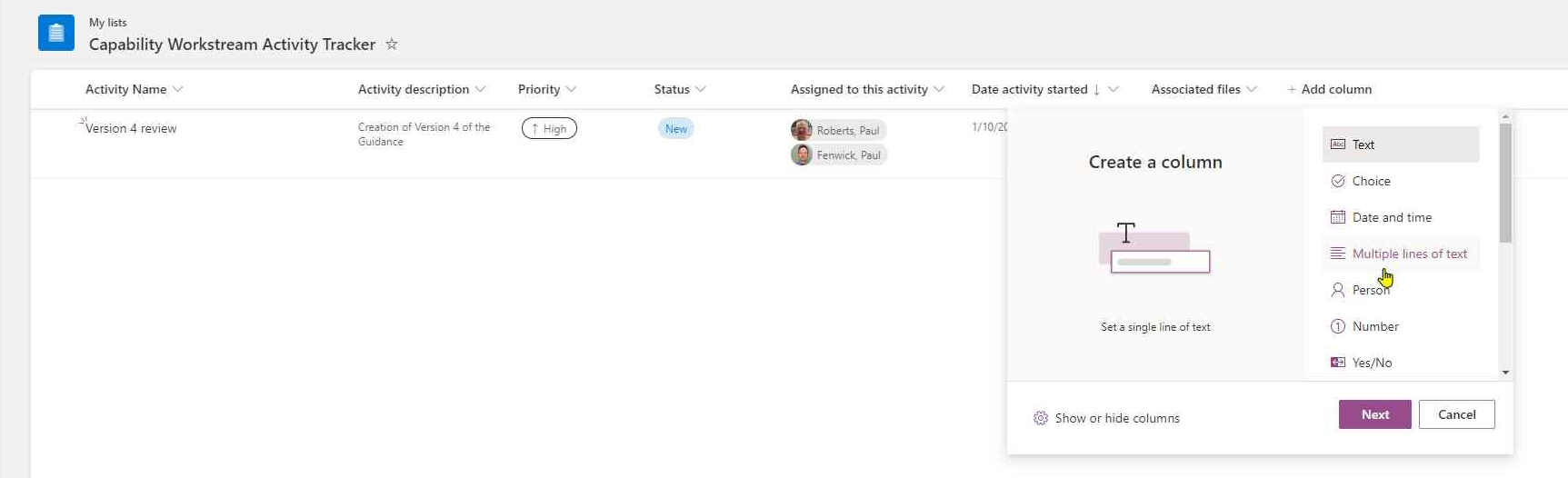This screenshot has height=478, width=1568.
Task: Click the scrollbar down arrow in type list
Action: [x=1505, y=373]
